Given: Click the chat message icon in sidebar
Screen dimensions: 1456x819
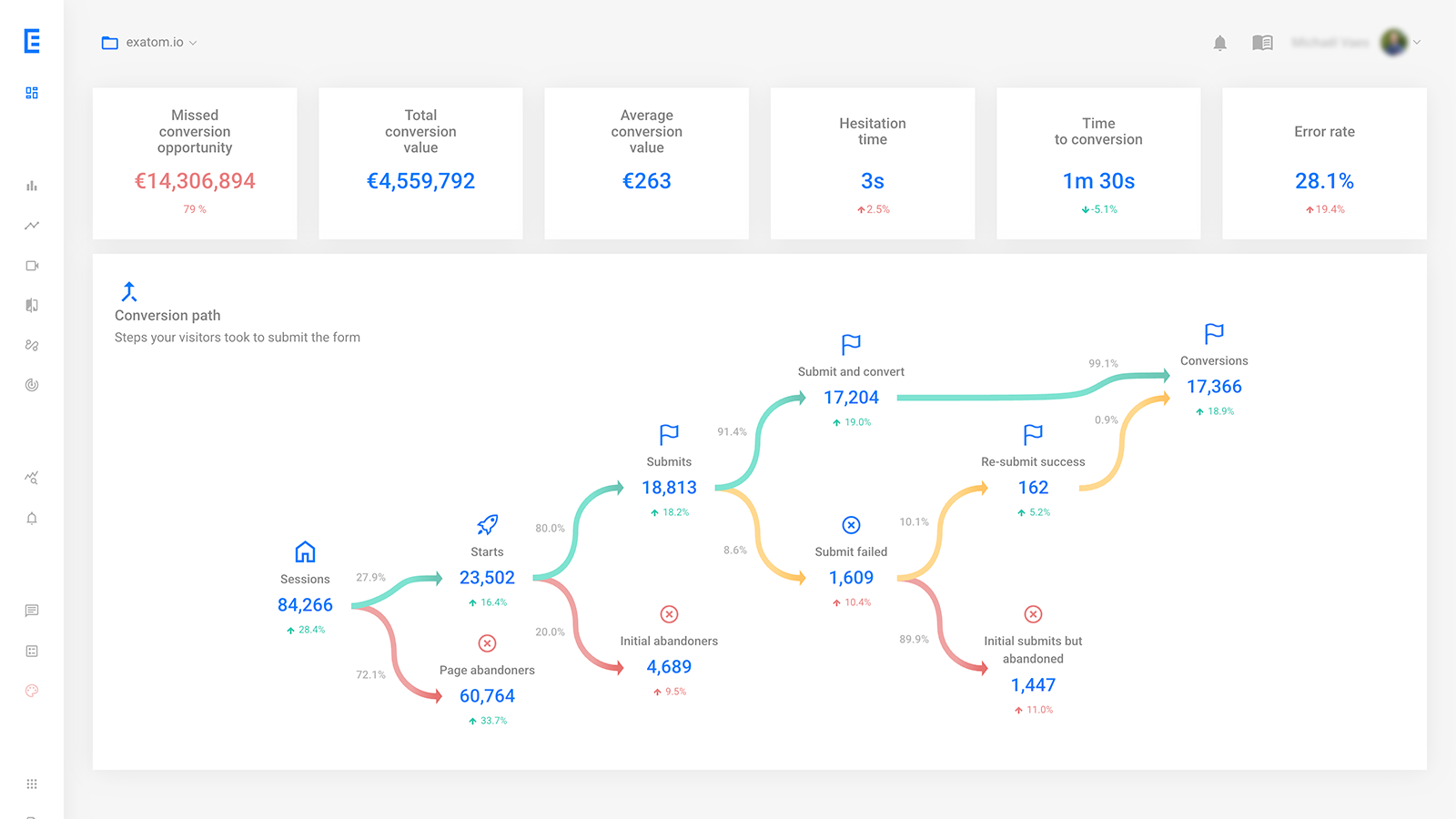Looking at the screenshot, I should point(32,611).
